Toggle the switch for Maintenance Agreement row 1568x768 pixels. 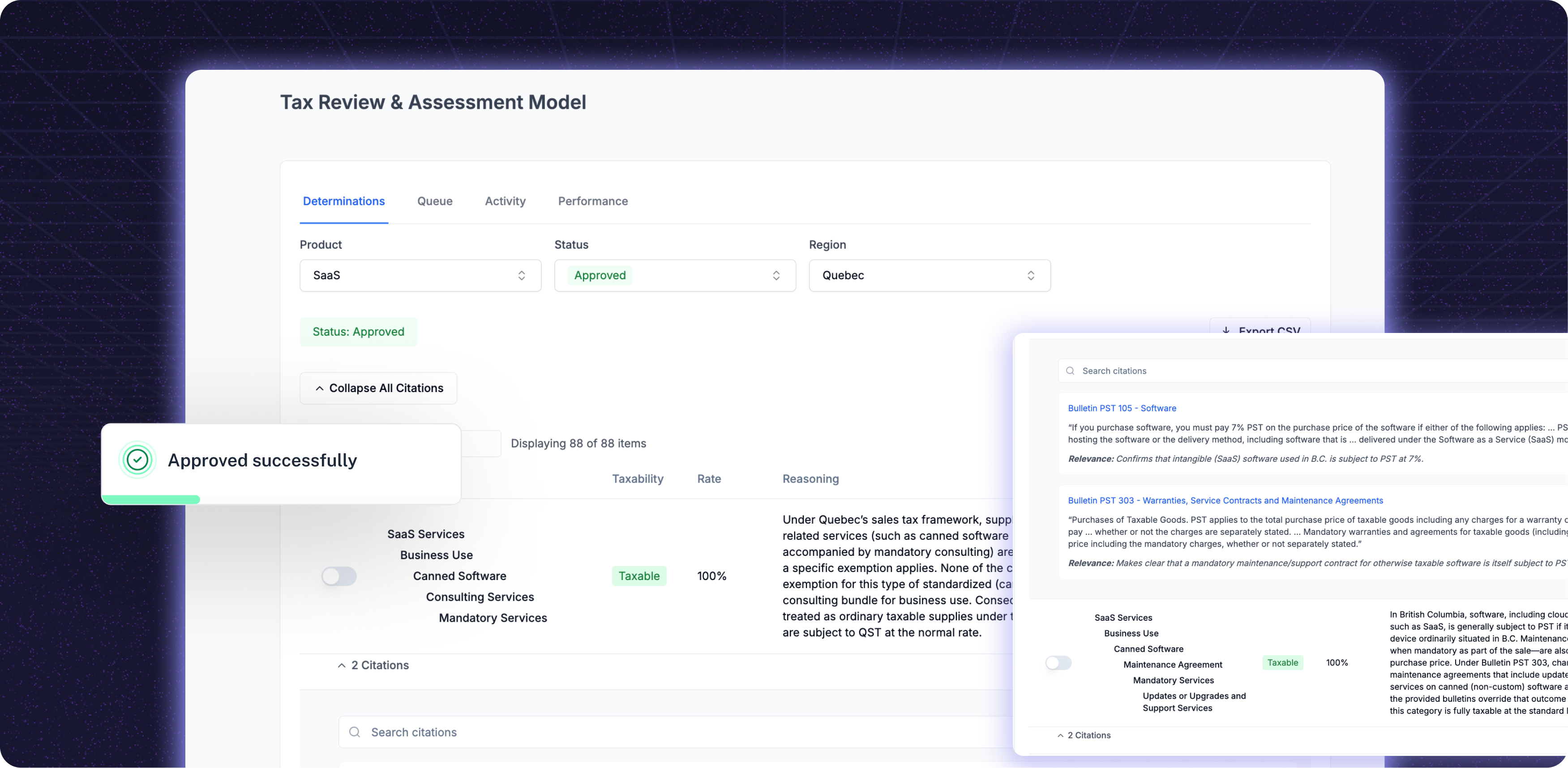1058,663
